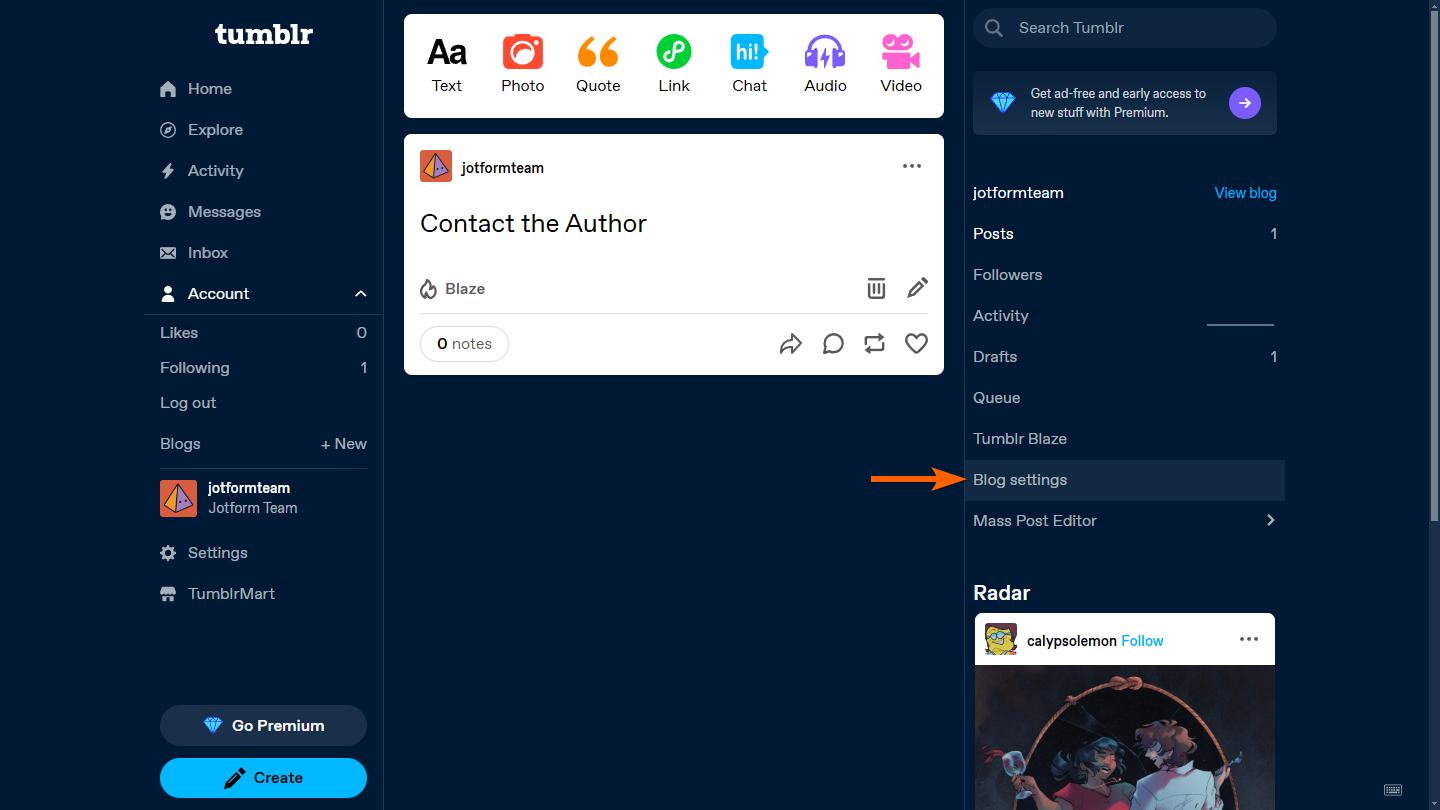This screenshot has height=810, width=1440.
Task: Click the Contact the Author post title
Action: 533,223
